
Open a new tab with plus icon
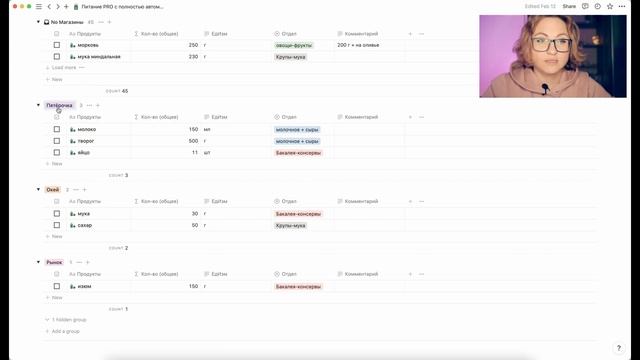(x=66, y=7)
